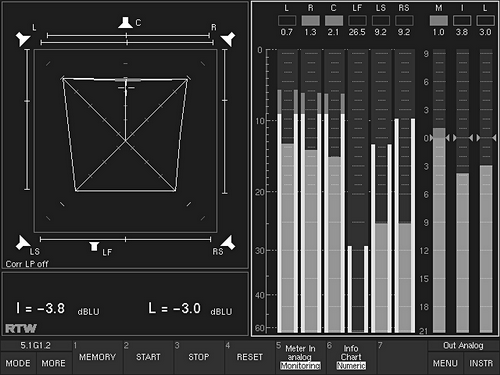Click the Out Analog label
Image resolution: width=500 pixels, height=375 pixels.
click(x=463, y=346)
